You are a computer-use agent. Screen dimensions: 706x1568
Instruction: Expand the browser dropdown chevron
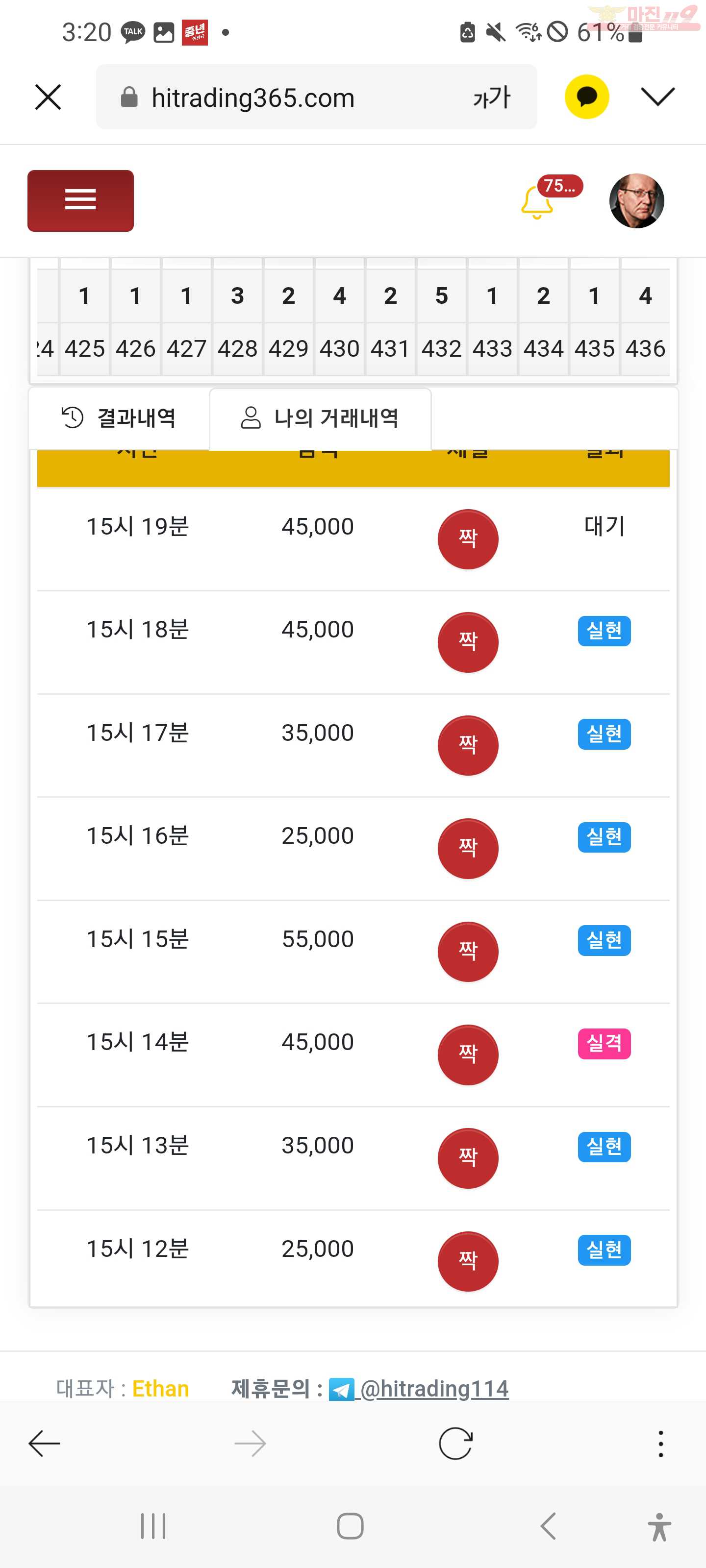coord(658,96)
